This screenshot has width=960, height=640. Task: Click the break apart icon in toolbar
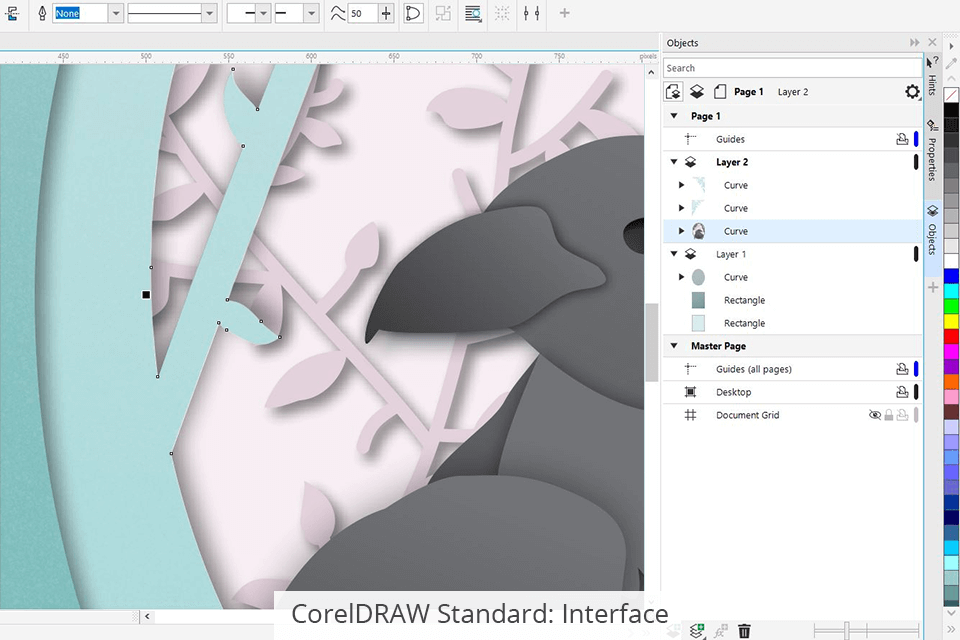(443, 13)
